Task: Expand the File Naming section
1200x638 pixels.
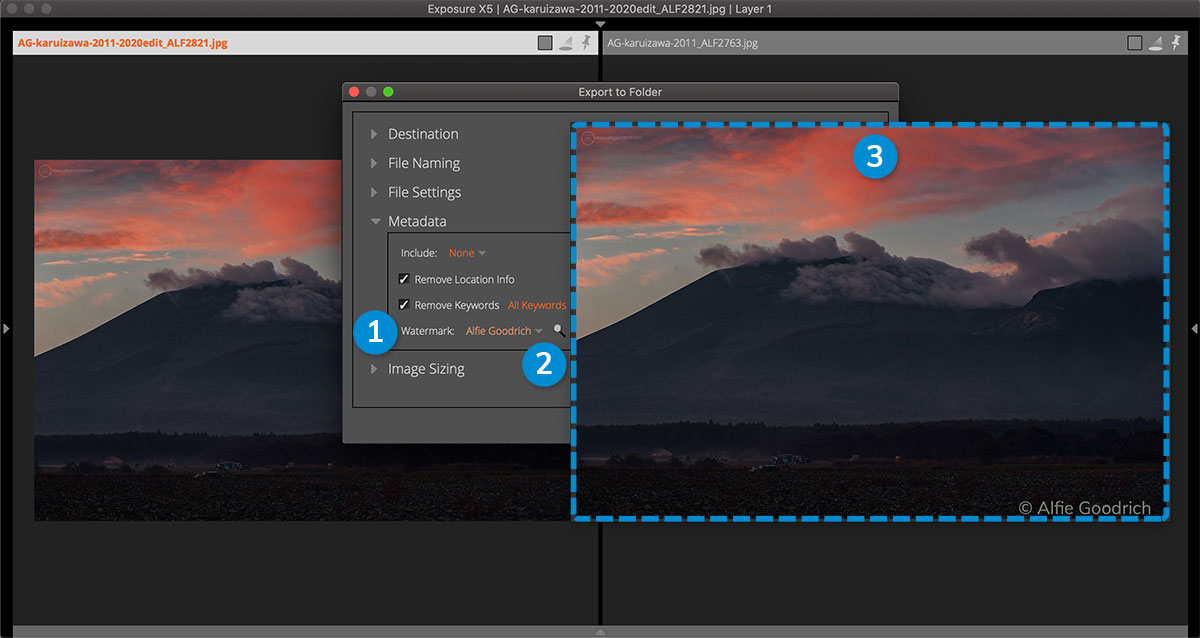Action: (375, 163)
